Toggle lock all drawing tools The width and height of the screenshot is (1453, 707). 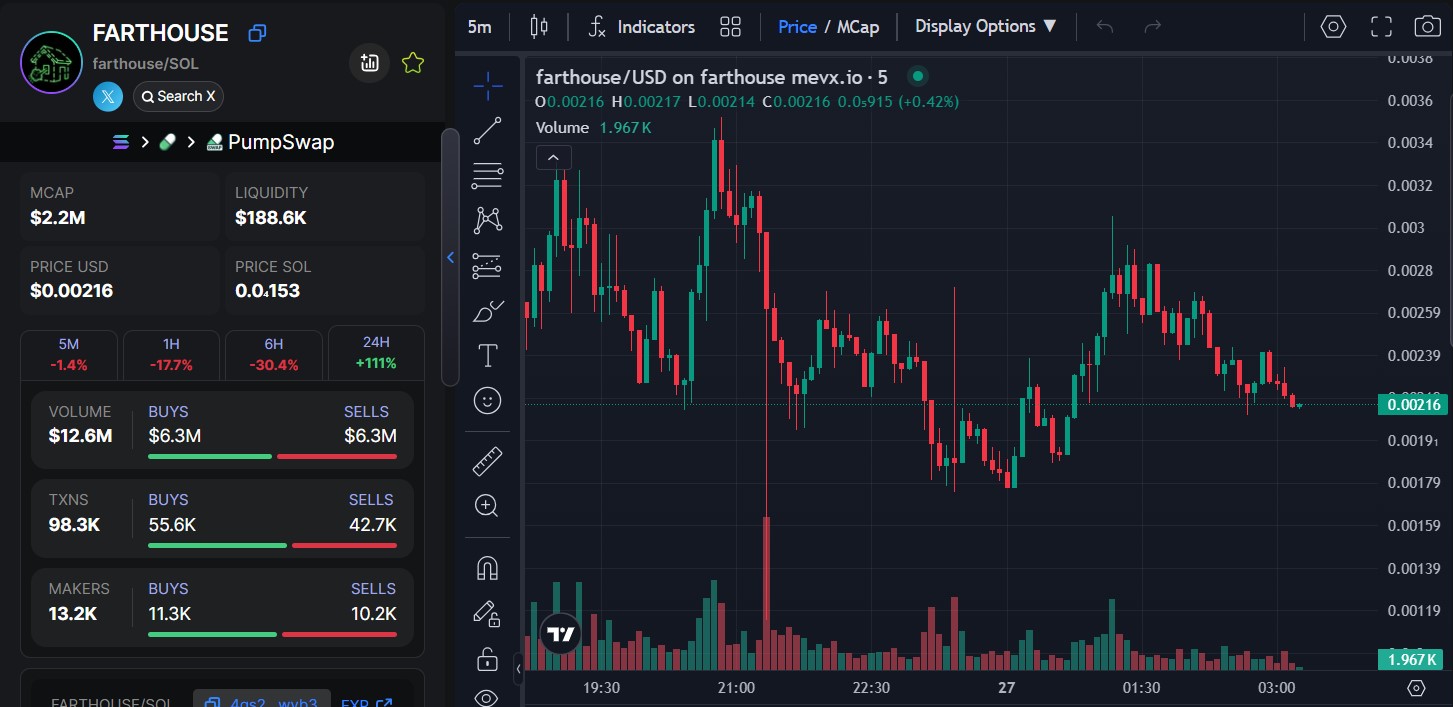point(488,659)
